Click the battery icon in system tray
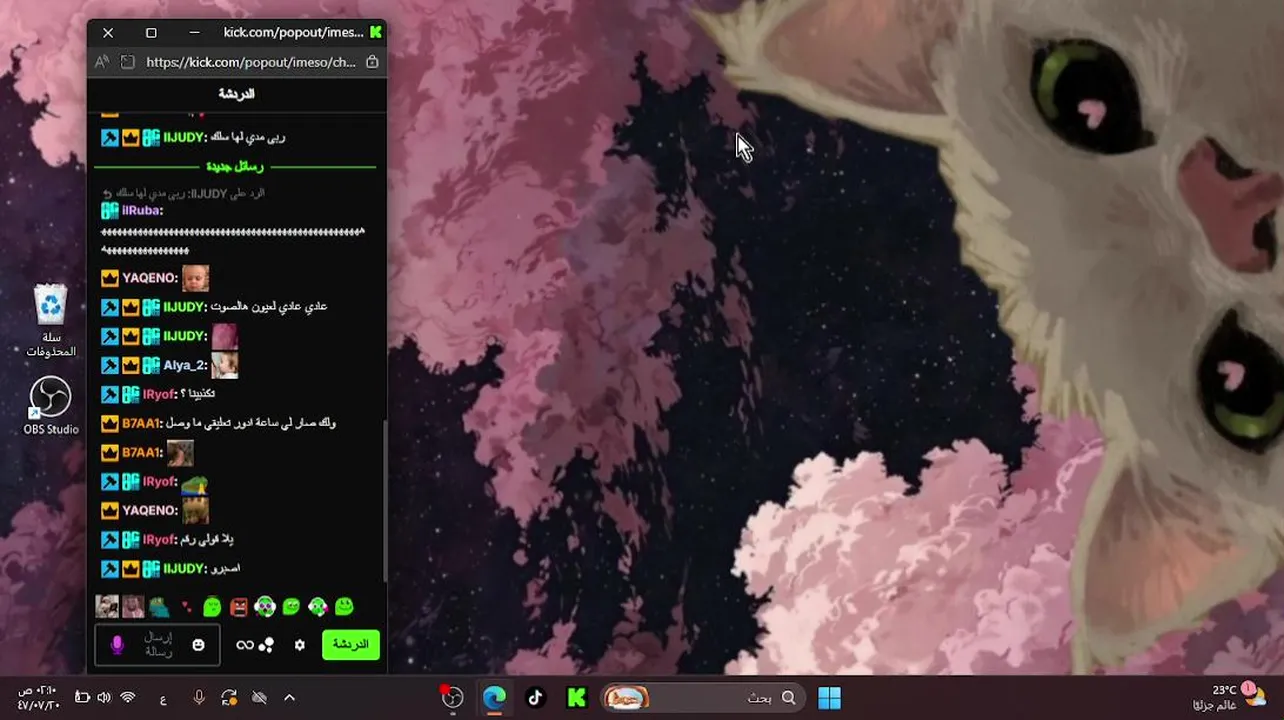Screen dimensions: 1284x720 (82, 698)
